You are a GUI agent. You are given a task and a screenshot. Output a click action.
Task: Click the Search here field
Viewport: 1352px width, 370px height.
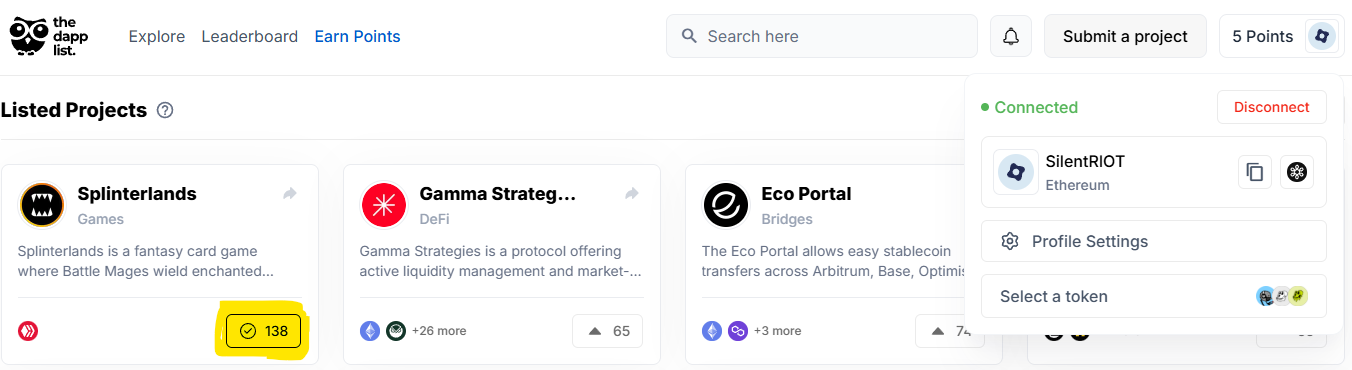pos(822,36)
